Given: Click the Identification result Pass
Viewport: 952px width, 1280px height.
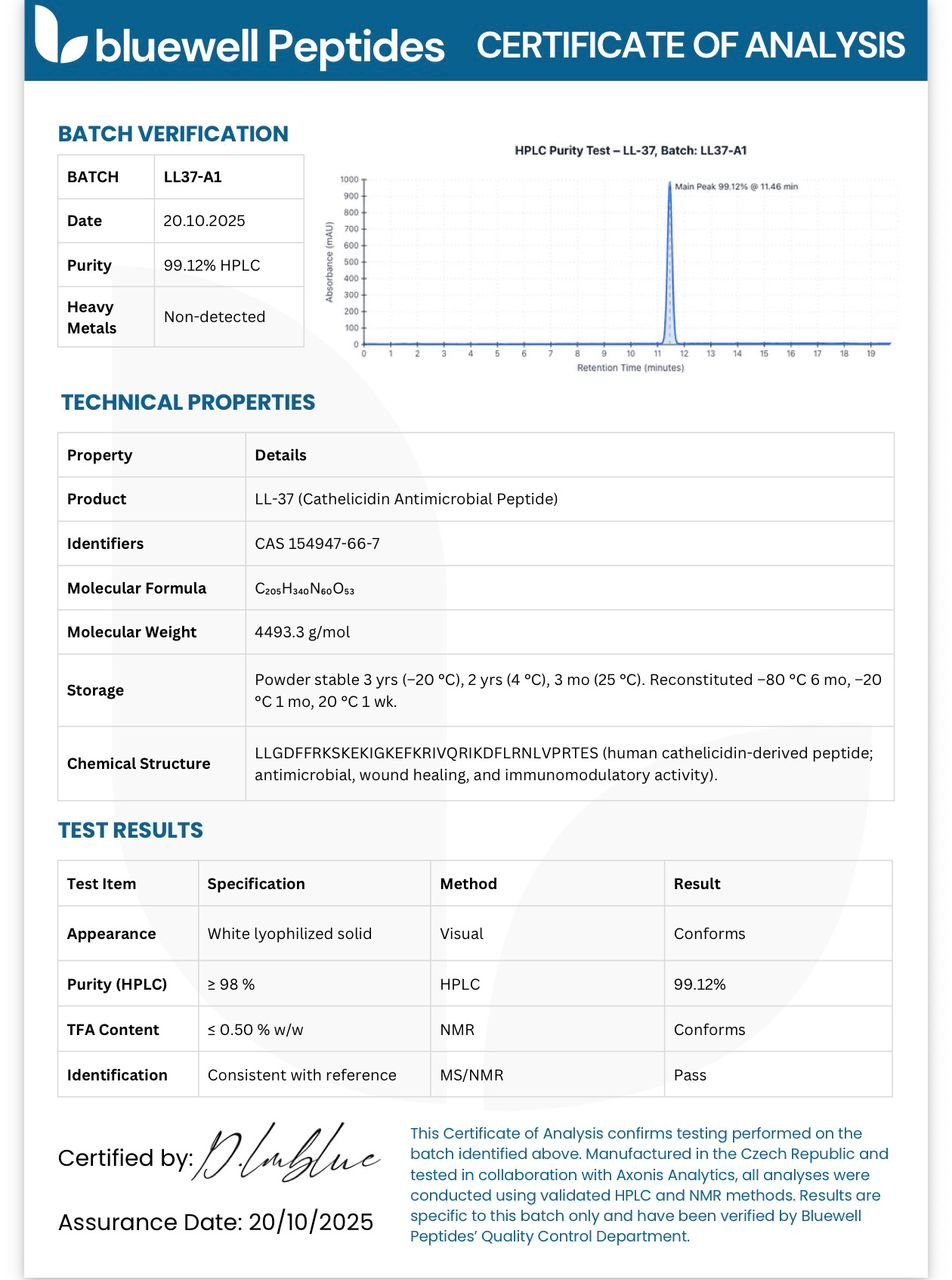Looking at the screenshot, I should point(690,1075).
